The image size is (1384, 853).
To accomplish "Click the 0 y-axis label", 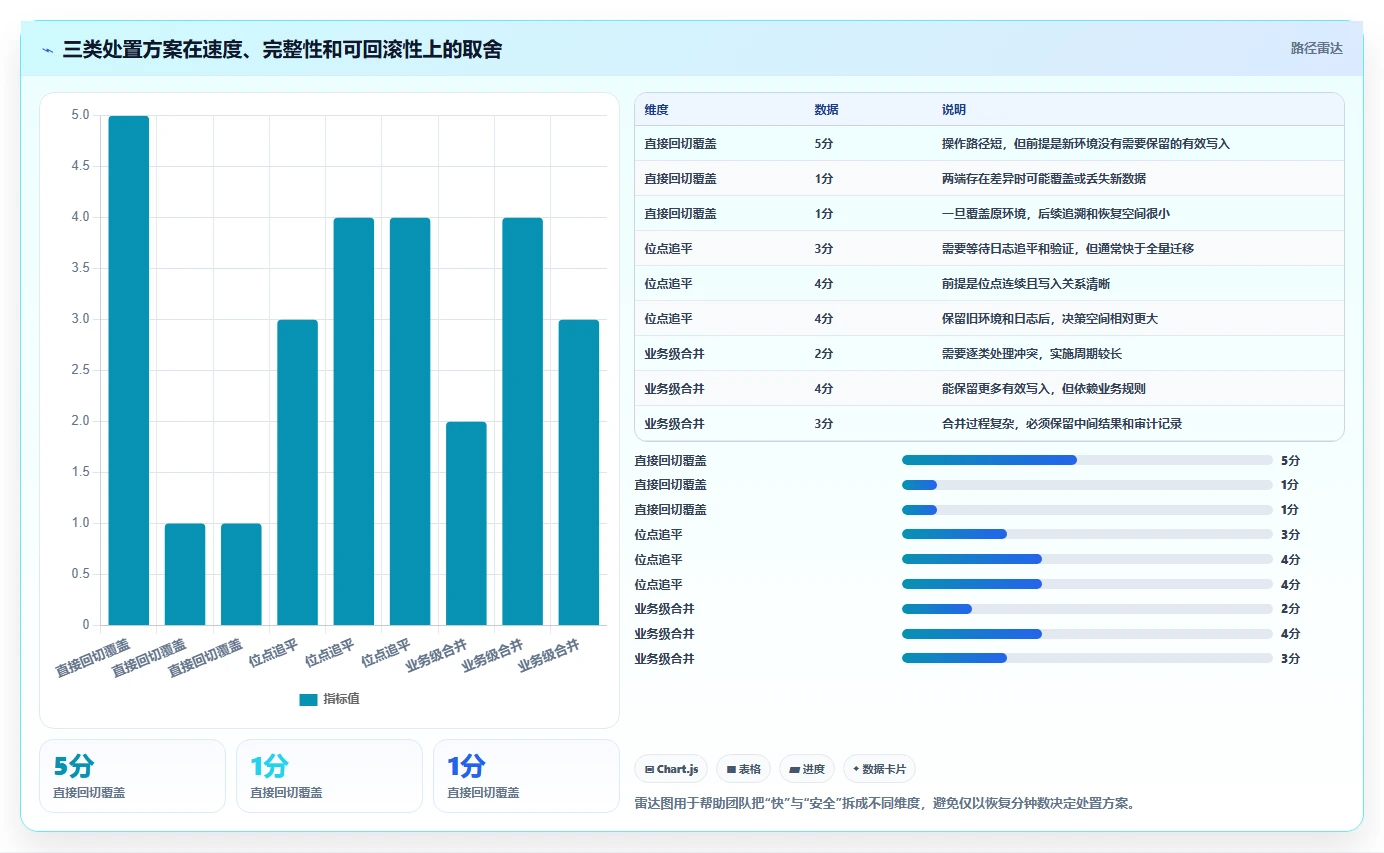I will (x=86, y=625).
